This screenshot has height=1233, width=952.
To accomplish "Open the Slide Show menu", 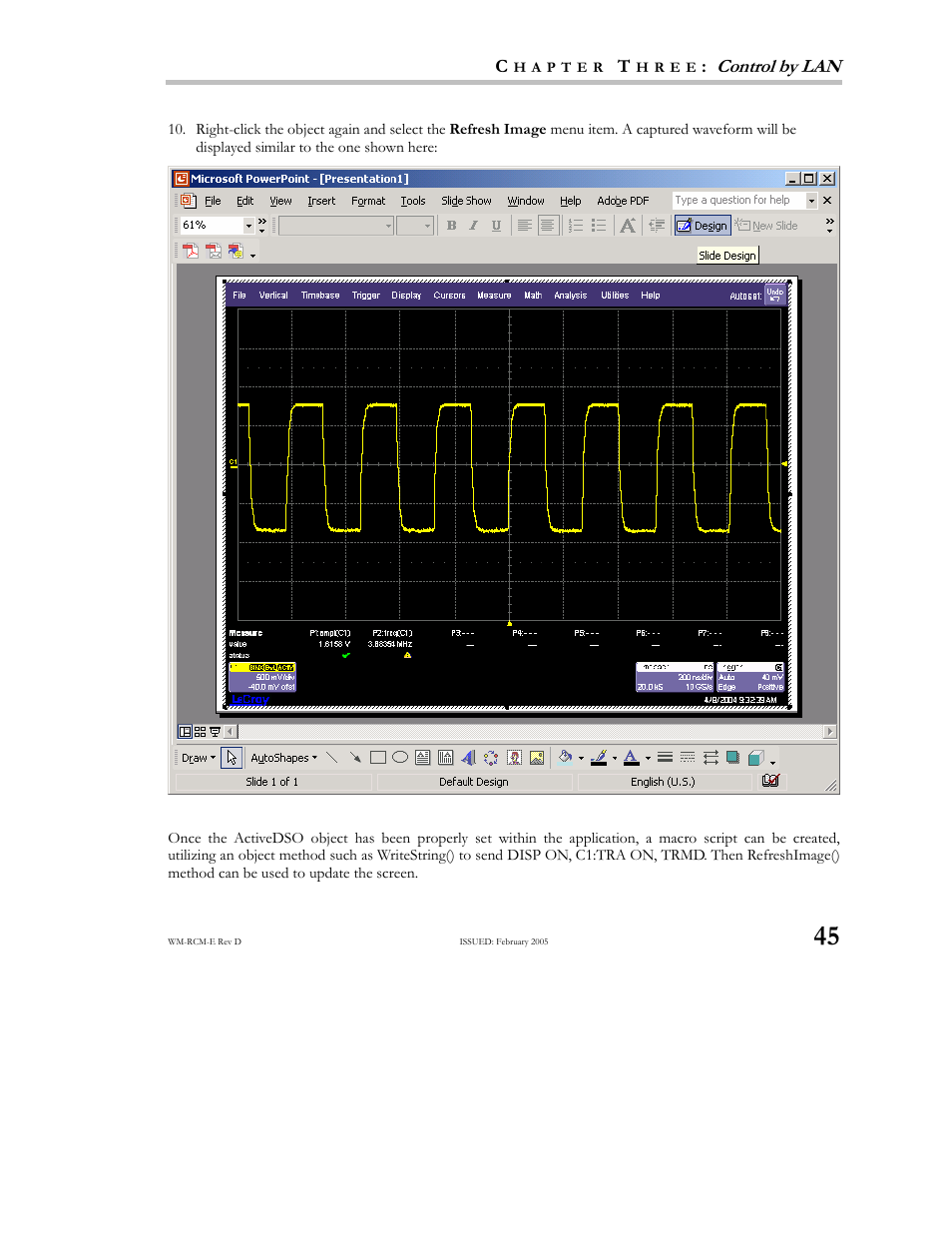I will (466, 201).
